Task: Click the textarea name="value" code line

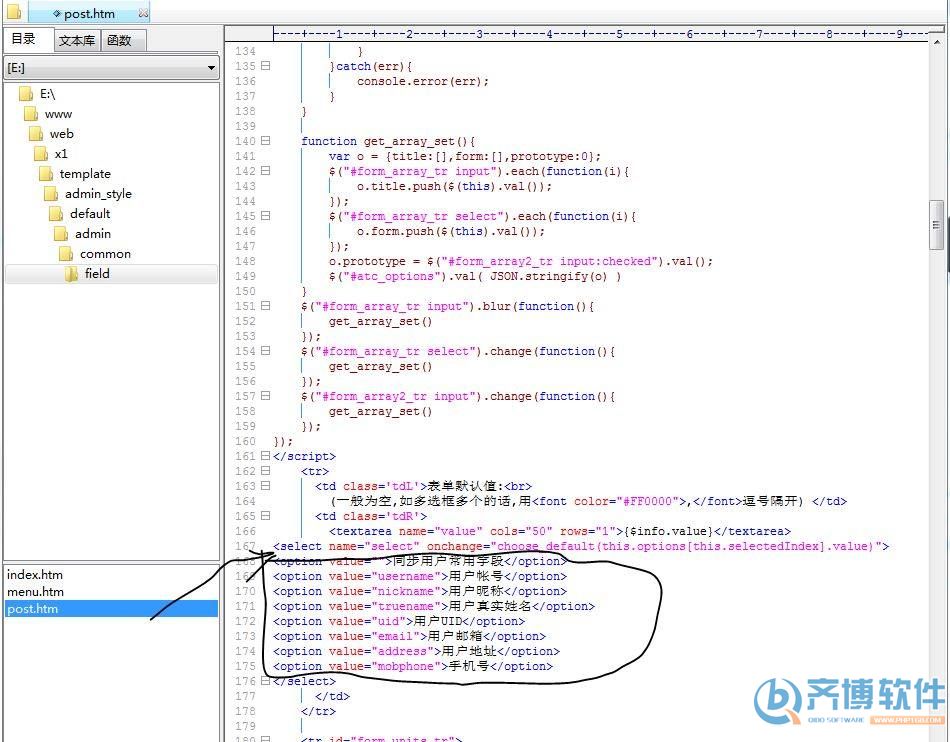Action: pos(560,531)
